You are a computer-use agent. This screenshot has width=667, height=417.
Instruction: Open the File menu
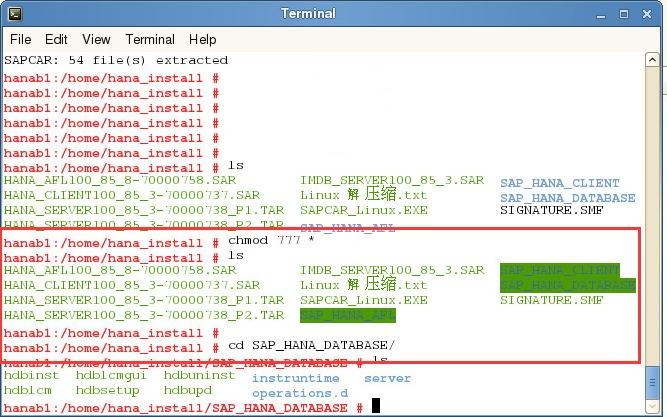pyautogui.click(x=20, y=40)
